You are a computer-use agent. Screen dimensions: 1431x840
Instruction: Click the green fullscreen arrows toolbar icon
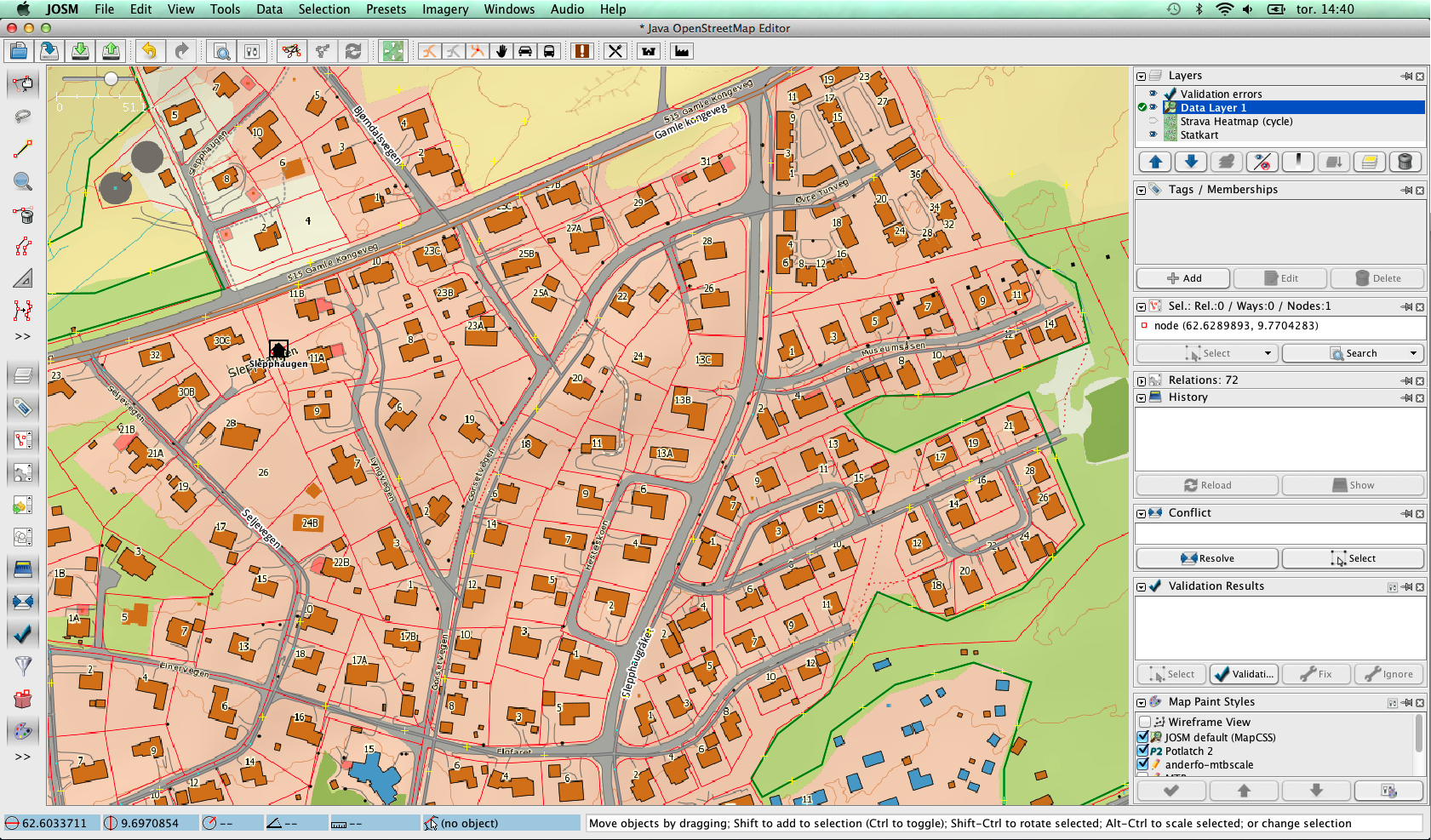click(392, 51)
